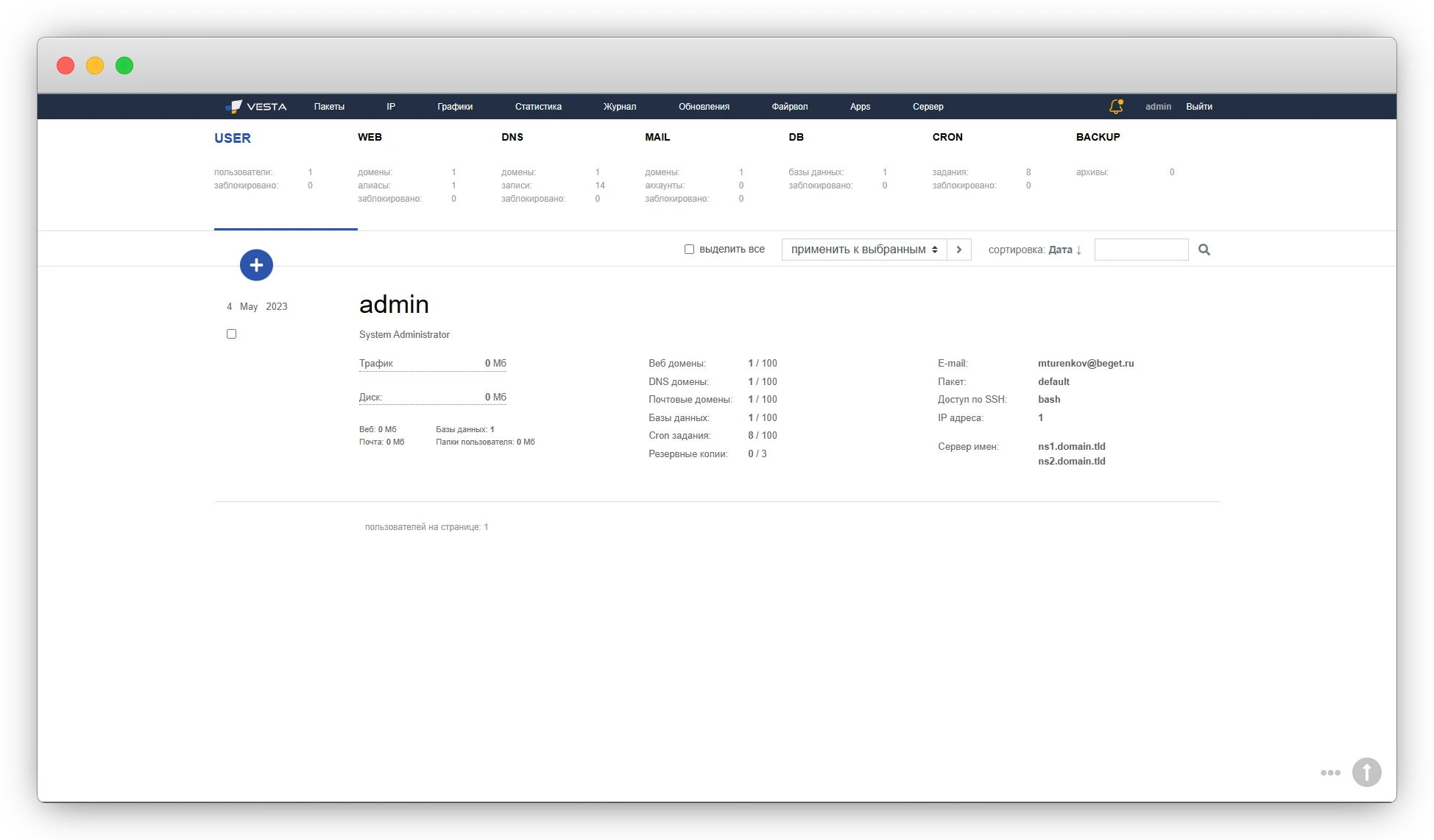Click the green macOS window button
Viewport: 1434px width, 840px height.
click(124, 66)
